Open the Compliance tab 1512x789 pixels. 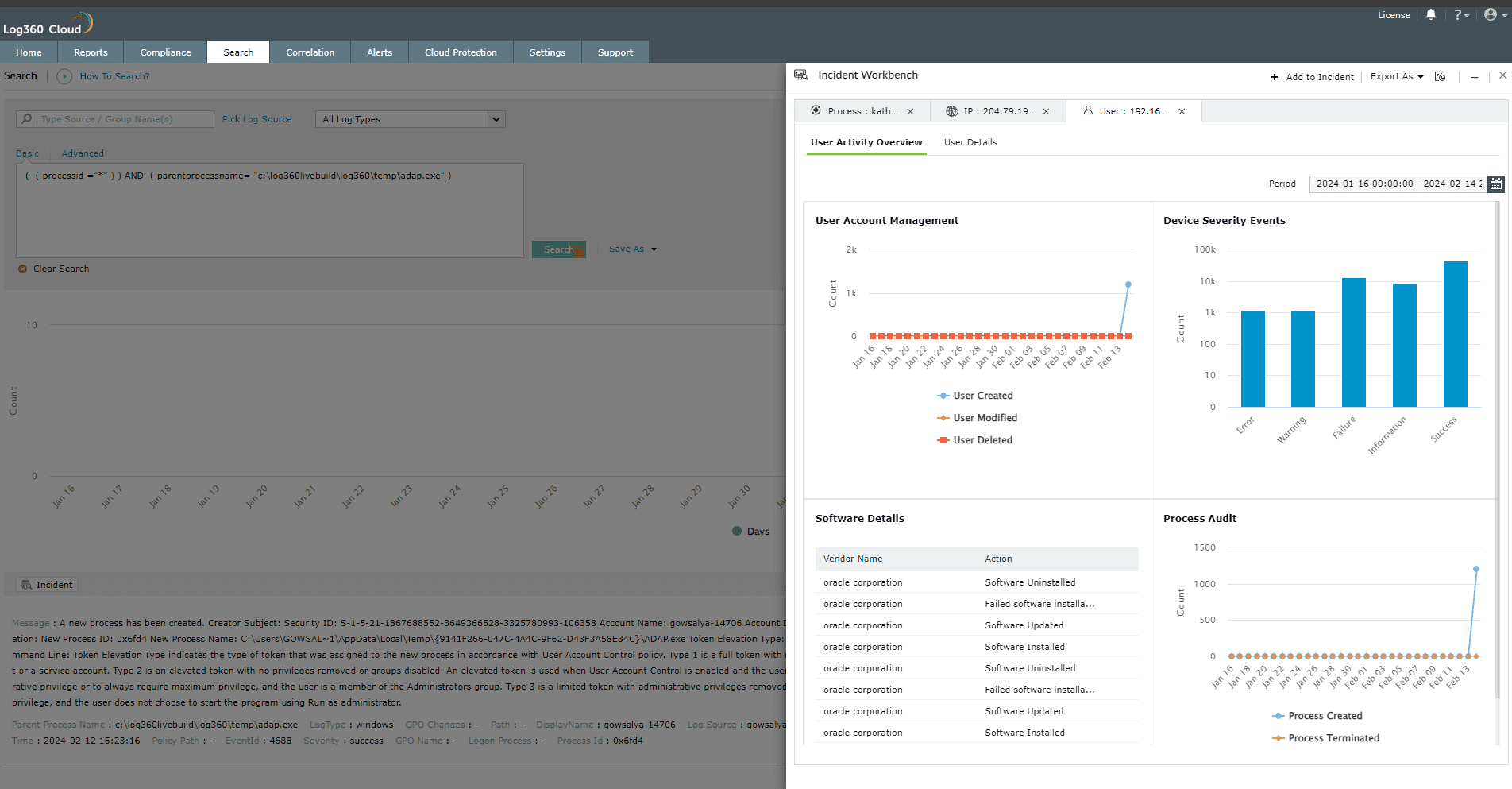(165, 52)
